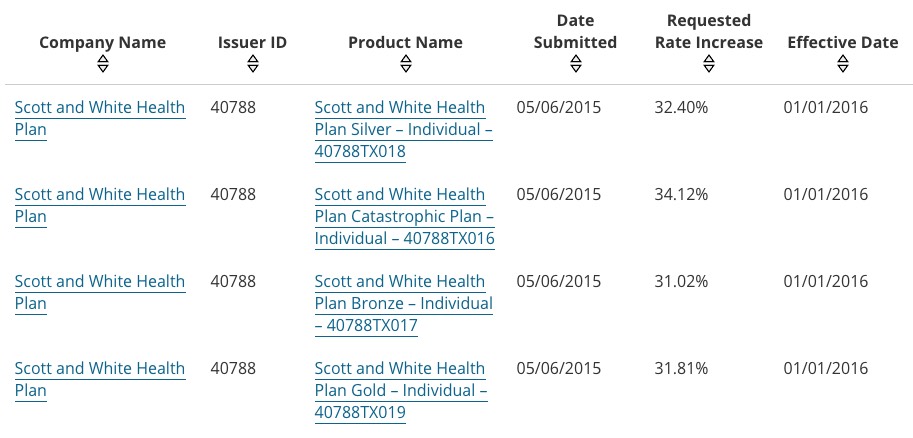Image resolution: width=913 pixels, height=438 pixels.
Task: Sort by Product Name using arrows icon
Action: (405, 64)
